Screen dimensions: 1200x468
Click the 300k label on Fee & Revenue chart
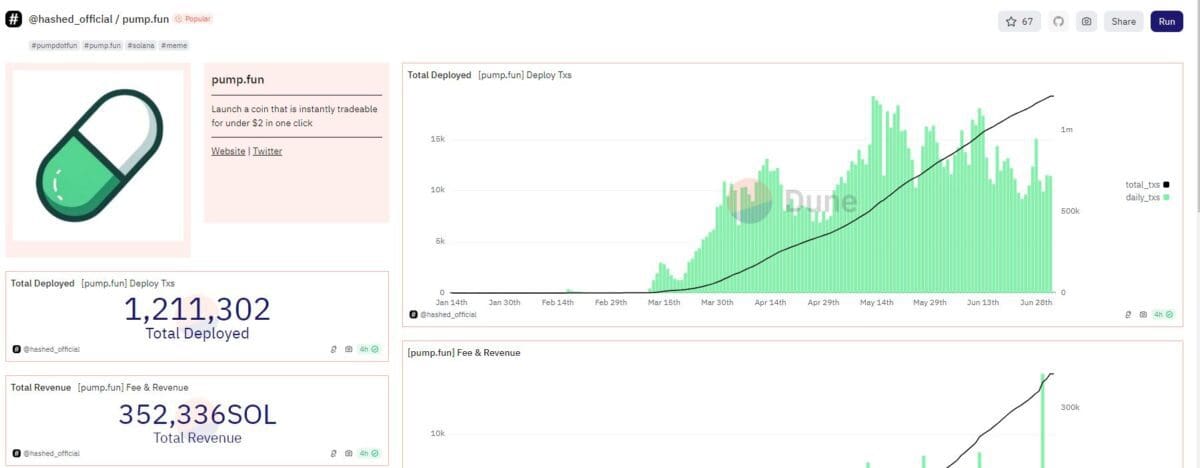1070,407
